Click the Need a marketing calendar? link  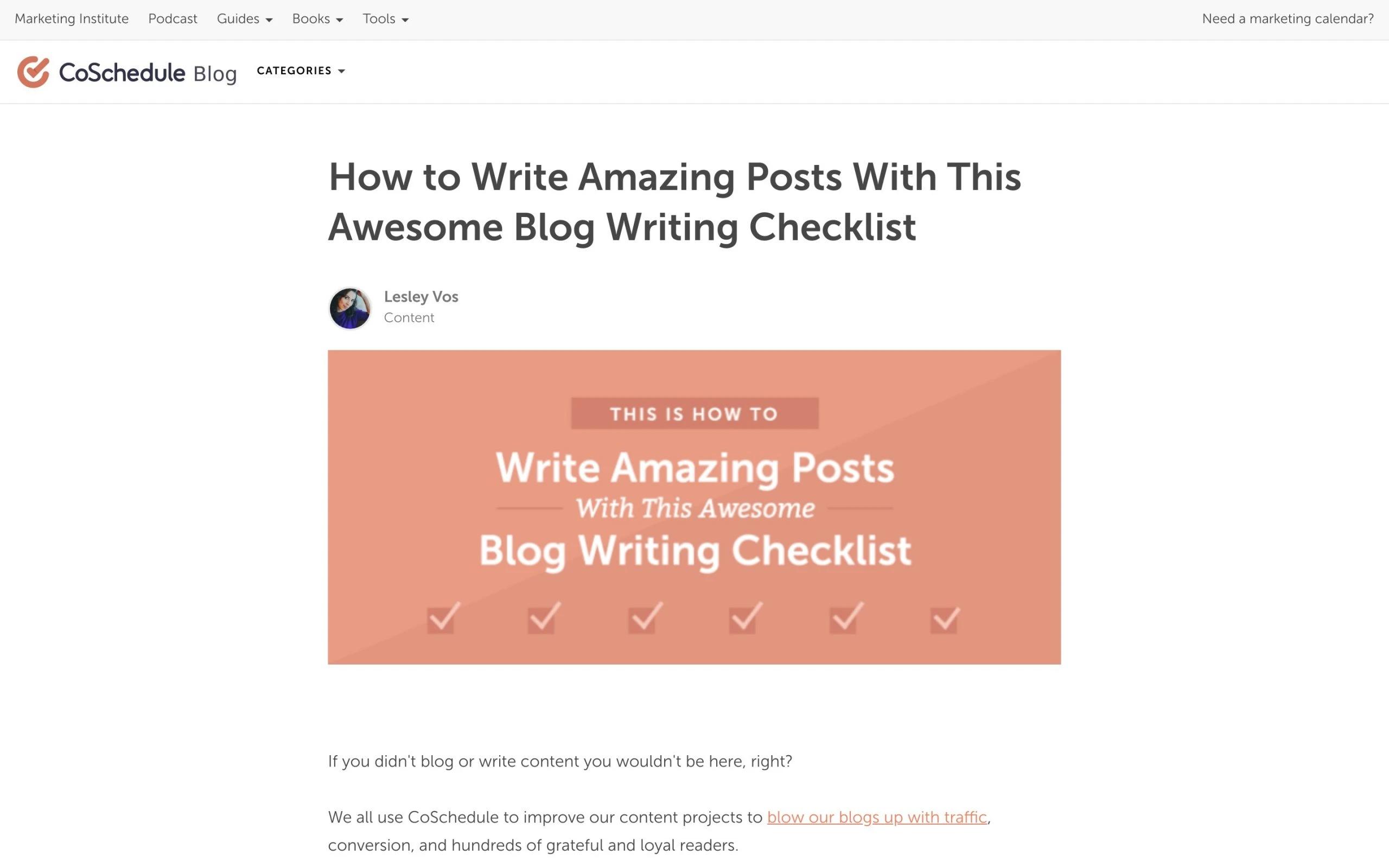click(x=1288, y=18)
